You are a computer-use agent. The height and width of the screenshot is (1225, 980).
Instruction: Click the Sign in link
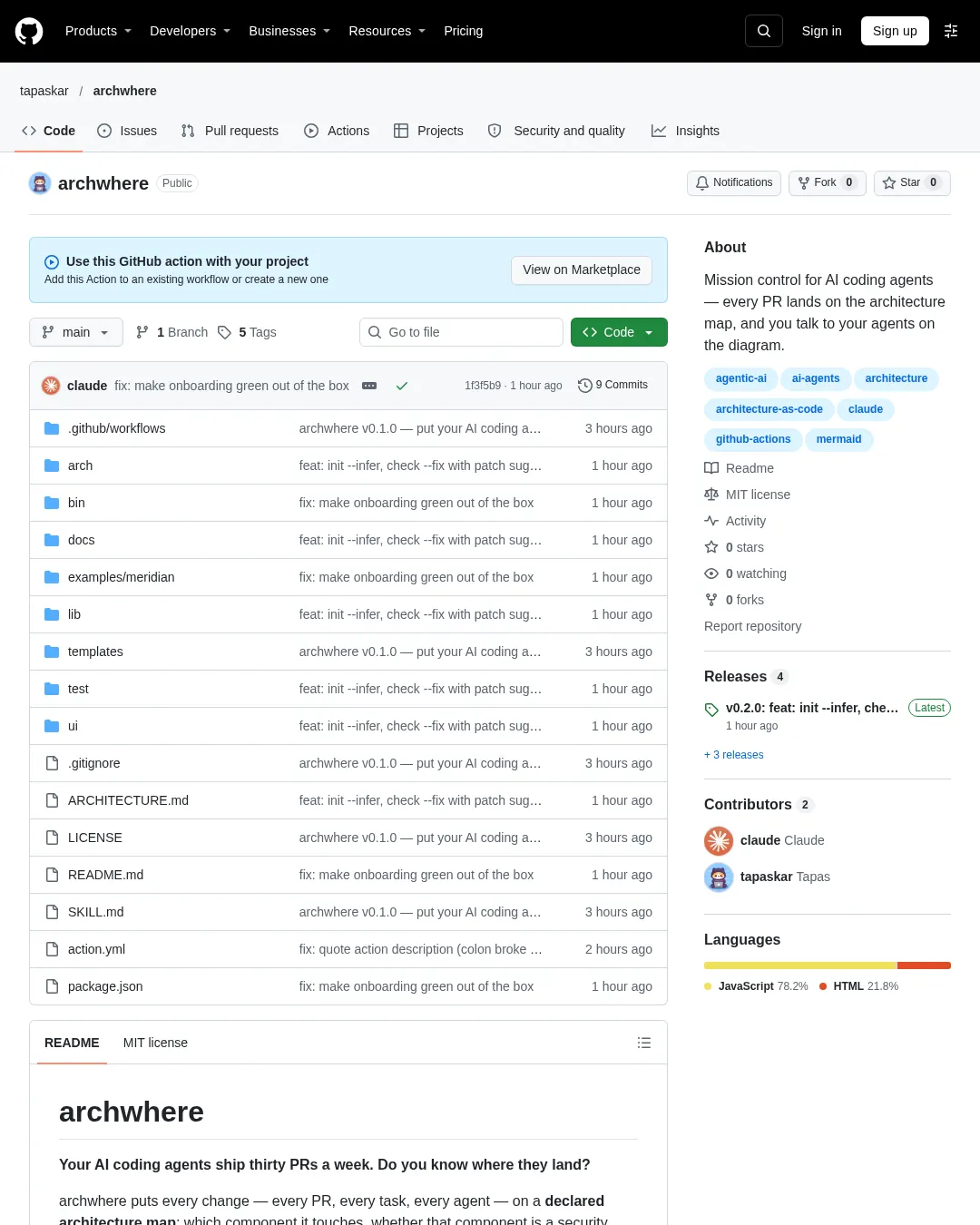821,31
